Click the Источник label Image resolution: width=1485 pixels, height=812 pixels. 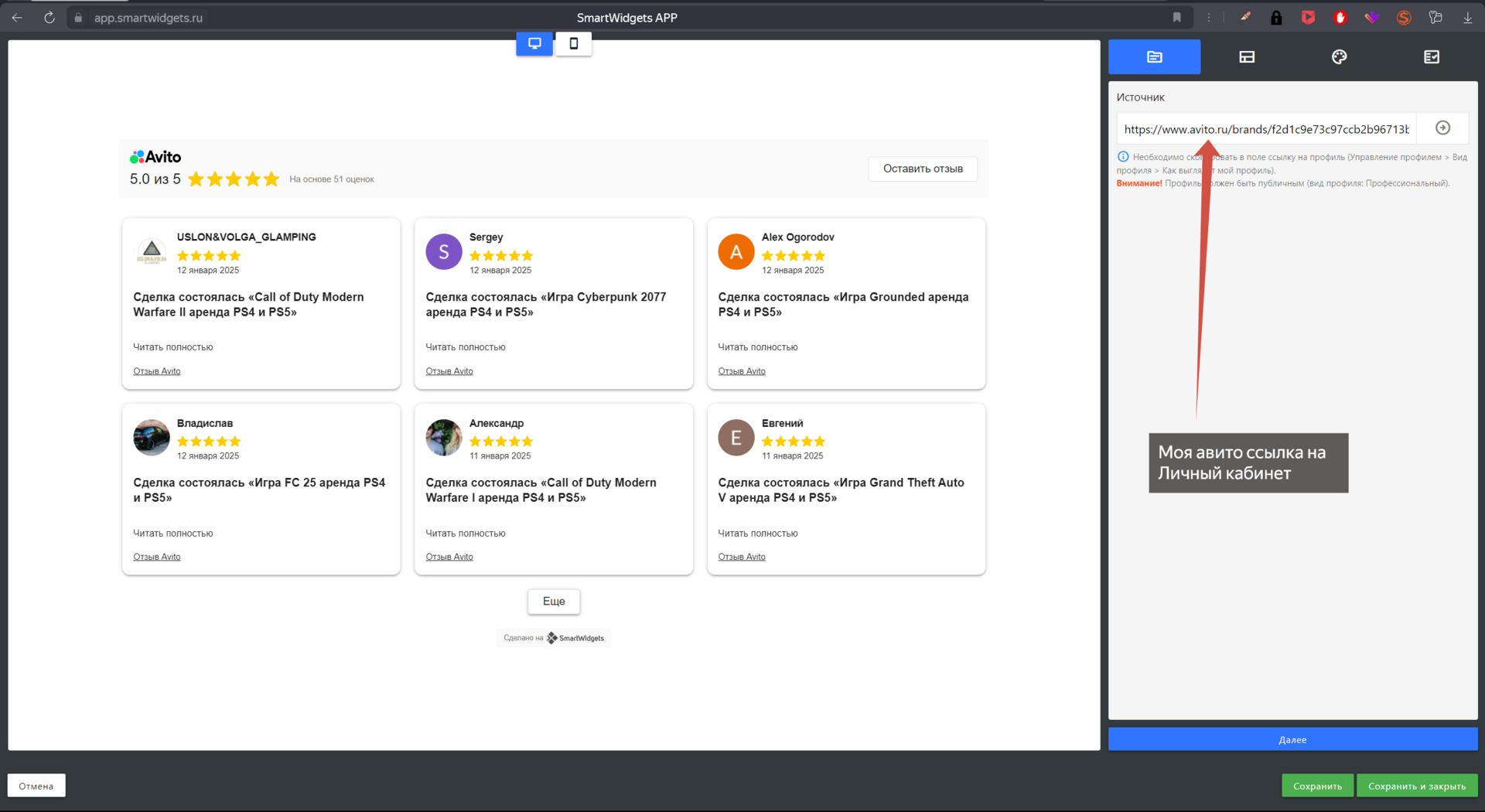[1140, 97]
